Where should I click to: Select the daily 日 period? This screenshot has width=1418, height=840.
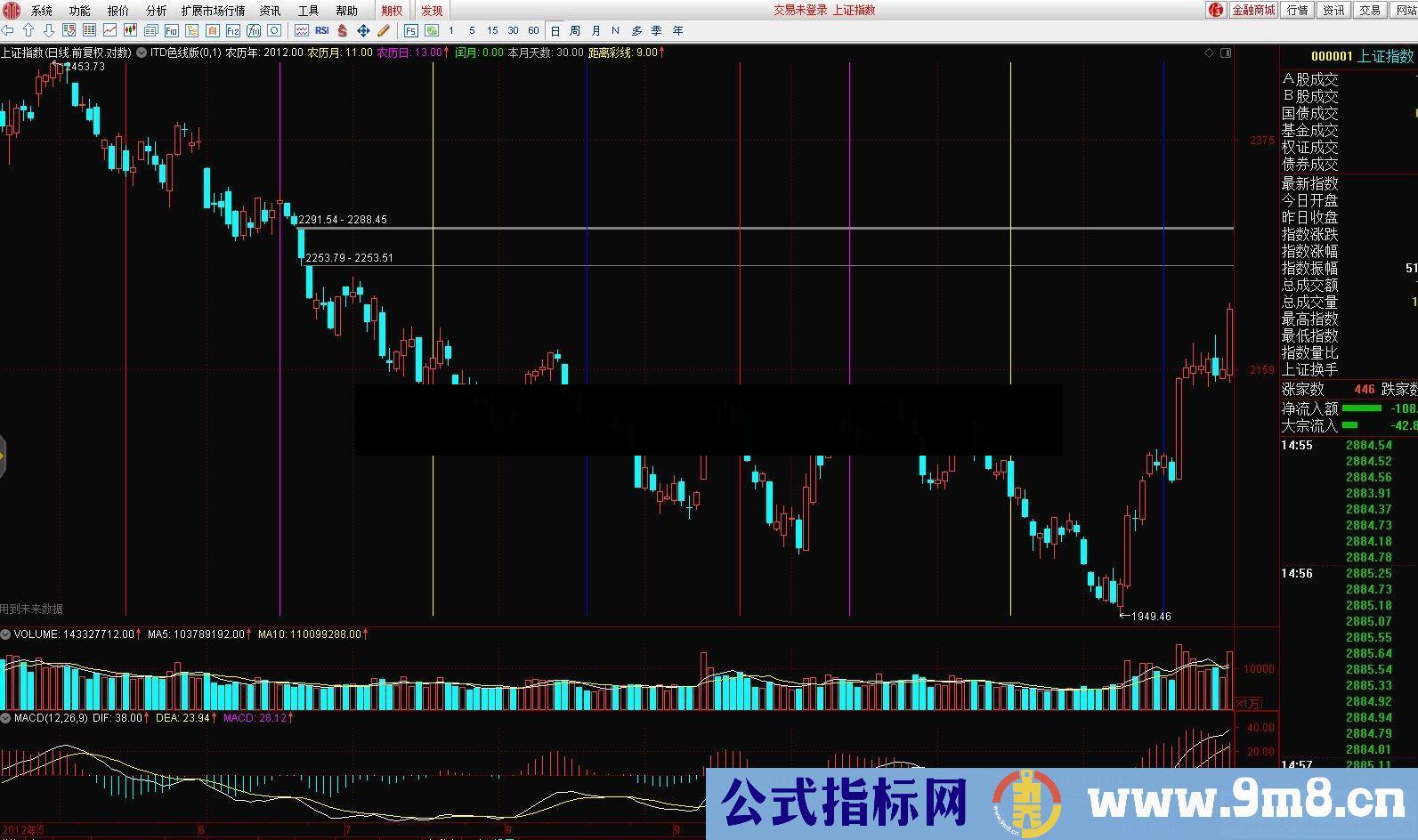(555, 30)
